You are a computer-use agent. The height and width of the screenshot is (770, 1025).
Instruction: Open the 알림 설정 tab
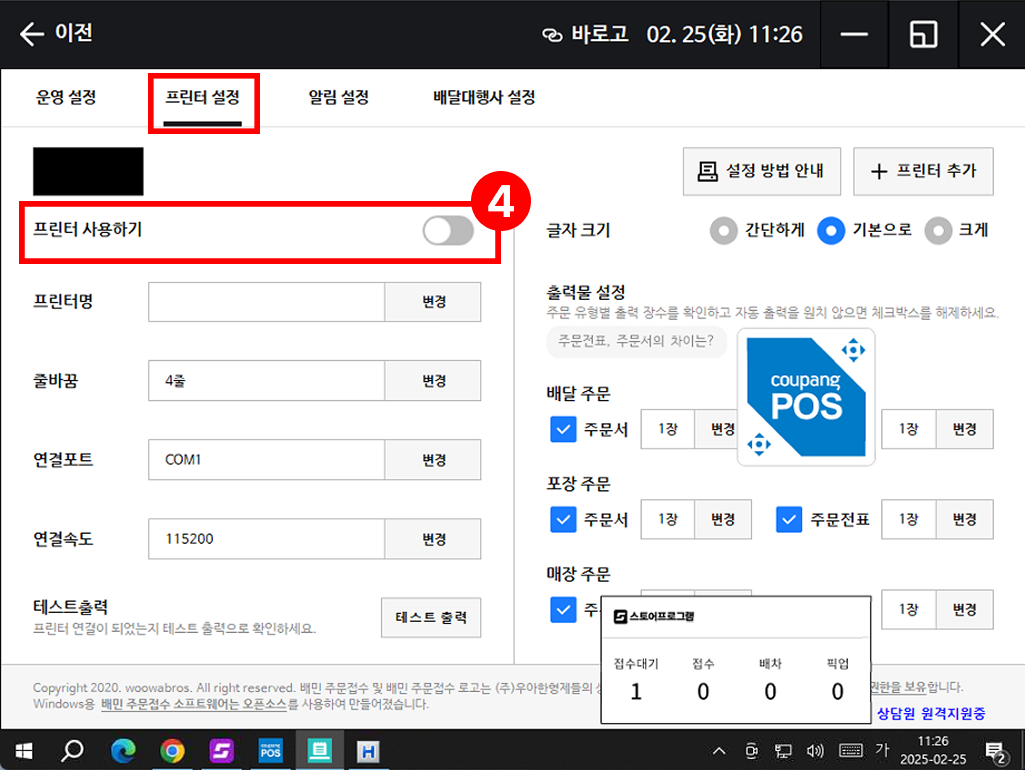[339, 98]
